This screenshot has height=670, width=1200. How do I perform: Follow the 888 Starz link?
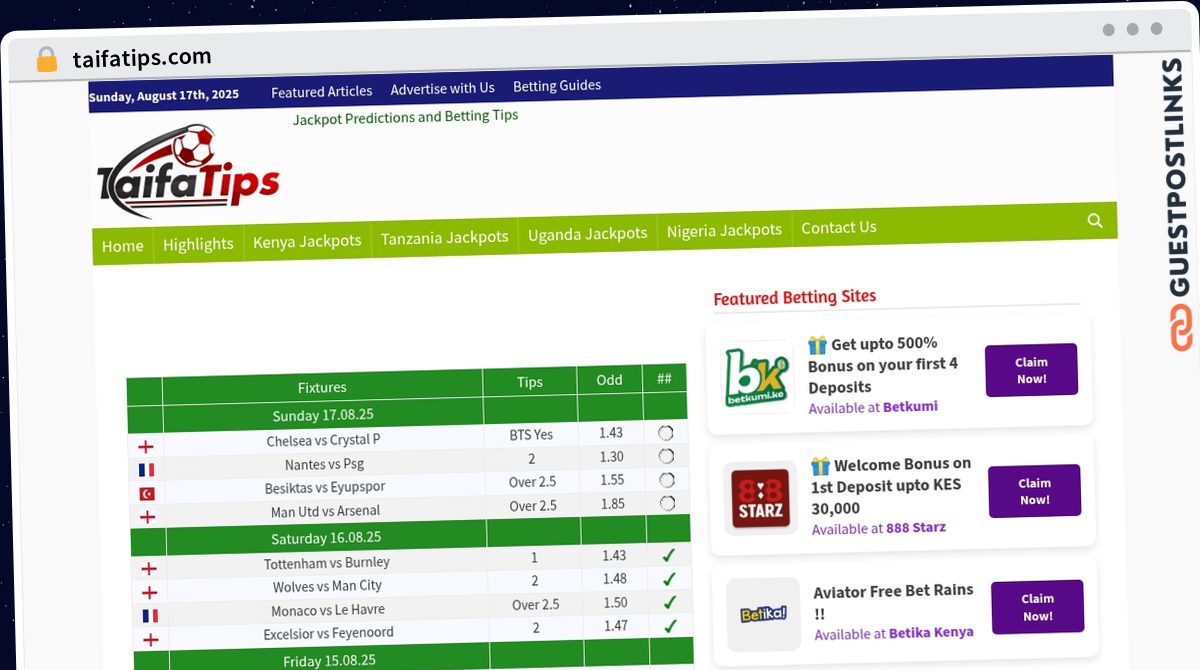tap(916, 528)
